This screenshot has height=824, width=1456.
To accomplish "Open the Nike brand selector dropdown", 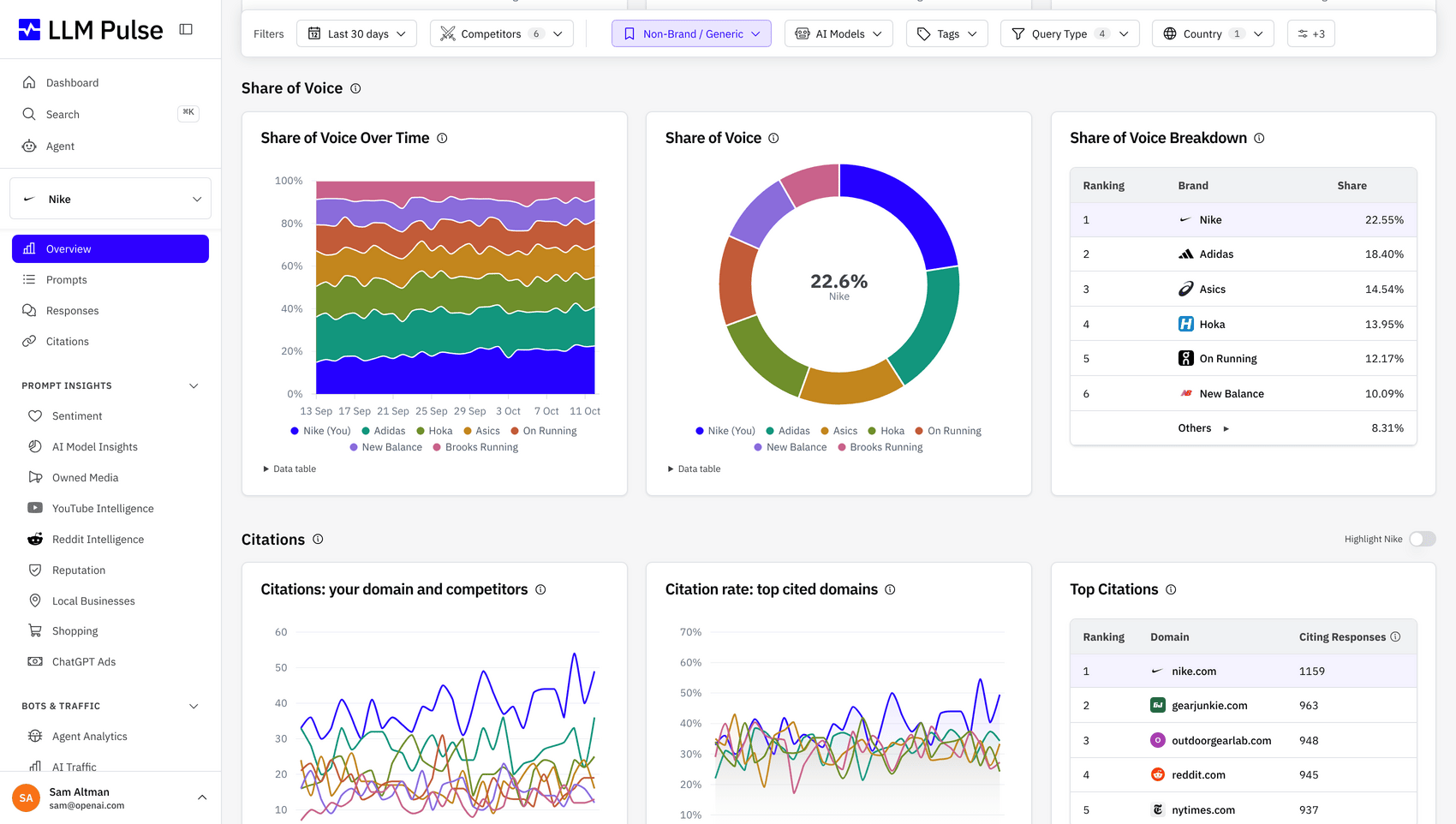I will [x=110, y=199].
